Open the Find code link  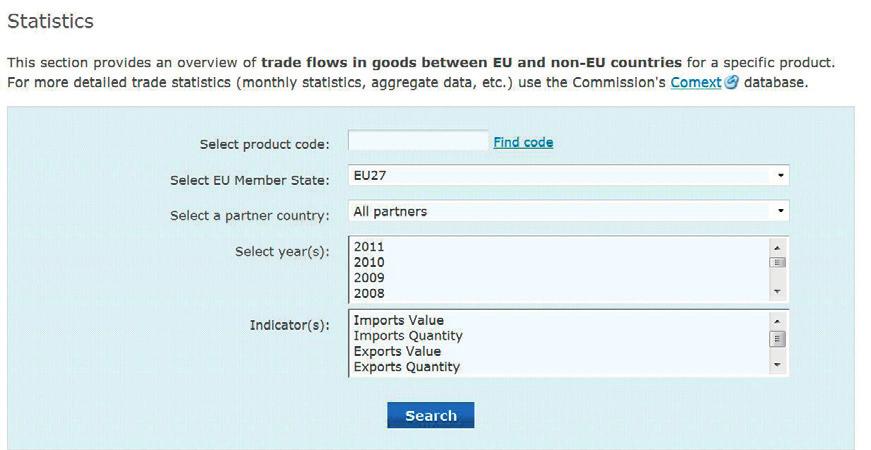pos(523,142)
